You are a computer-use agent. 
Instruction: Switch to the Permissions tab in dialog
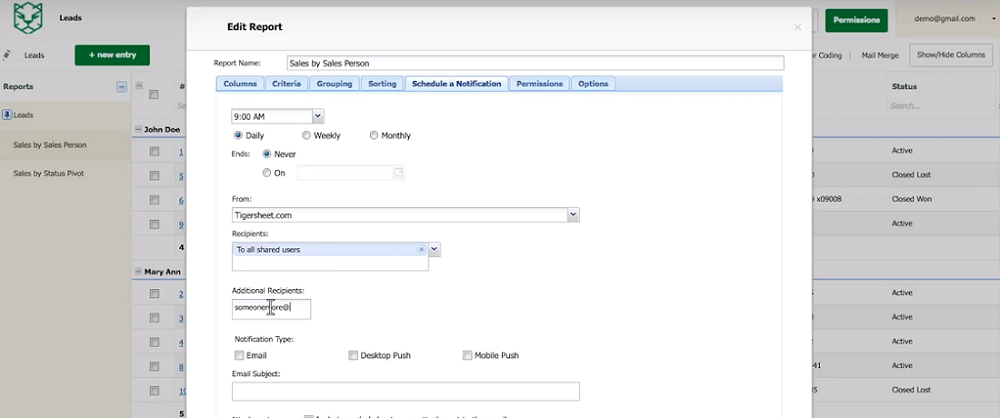540,84
